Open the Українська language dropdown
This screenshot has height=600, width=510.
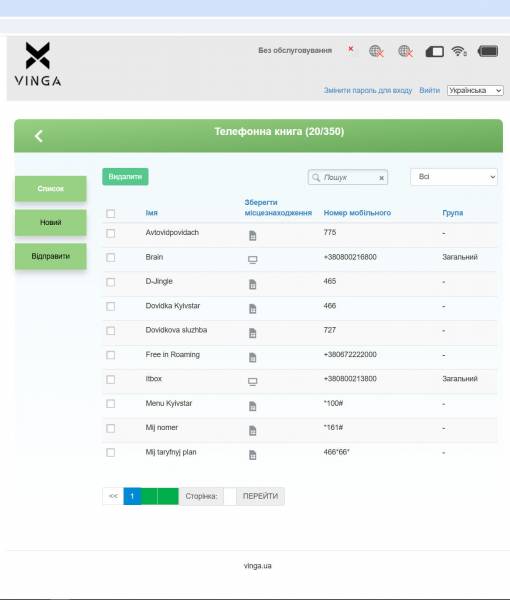475,91
